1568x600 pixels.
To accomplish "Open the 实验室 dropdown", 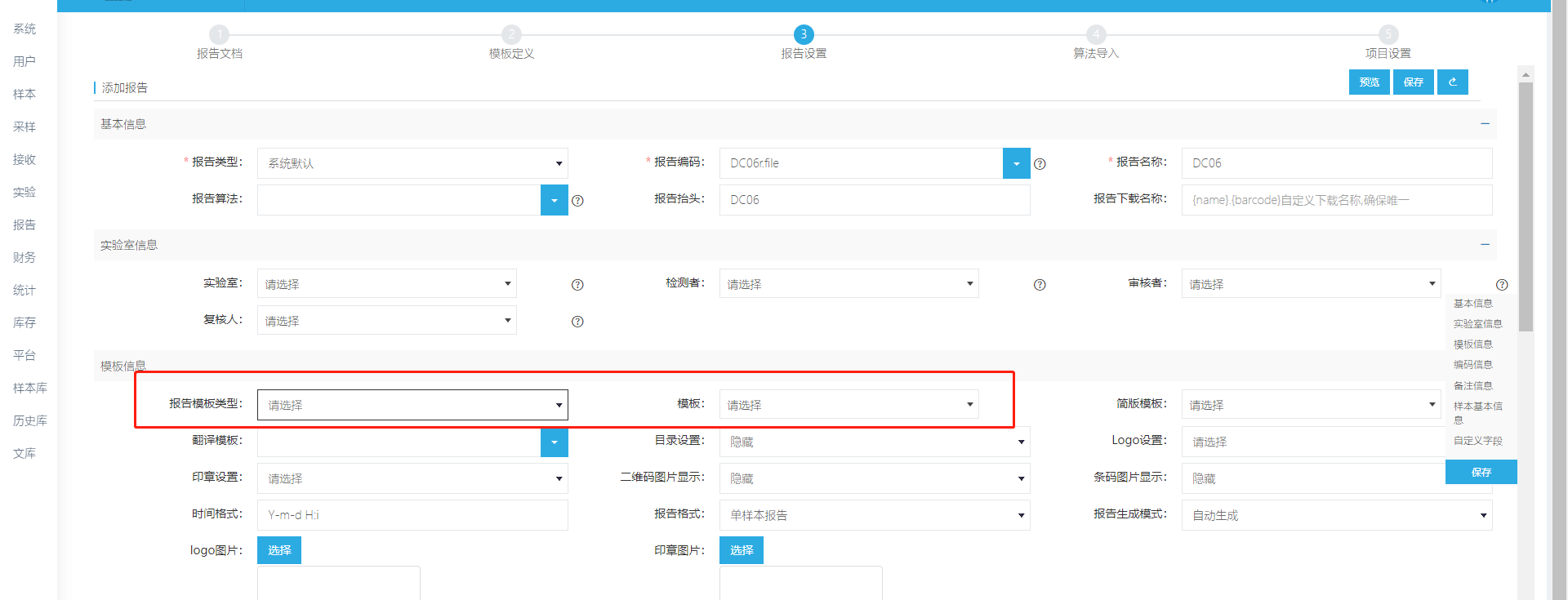I will (387, 283).
